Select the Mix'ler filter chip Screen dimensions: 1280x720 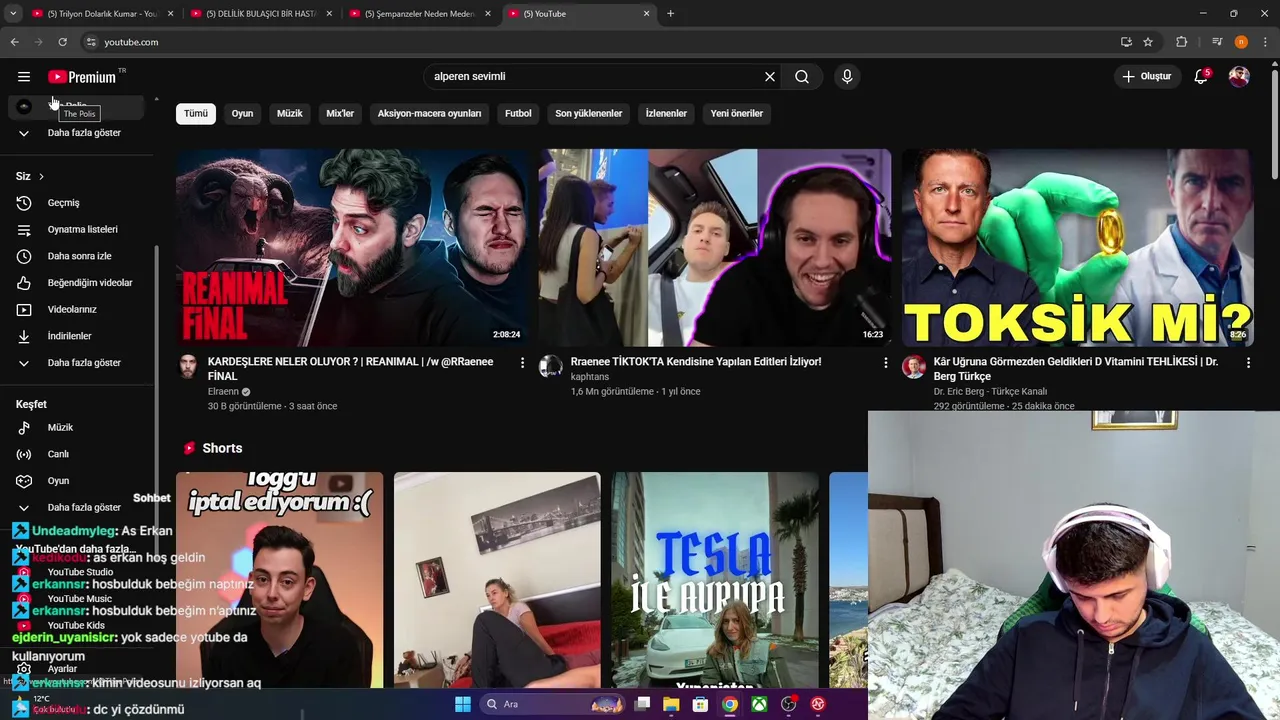340,114
